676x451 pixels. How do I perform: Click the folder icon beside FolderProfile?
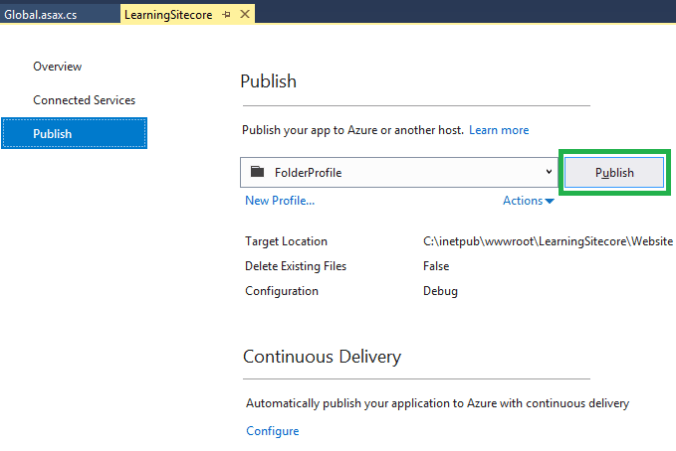(x=258, y=172)
